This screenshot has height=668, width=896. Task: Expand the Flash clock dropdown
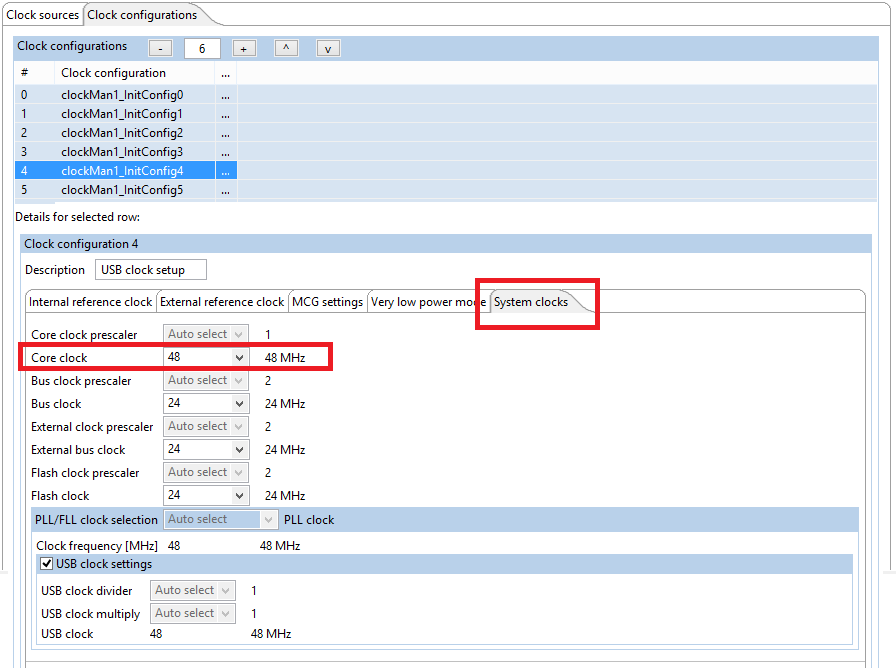[239, 496]
